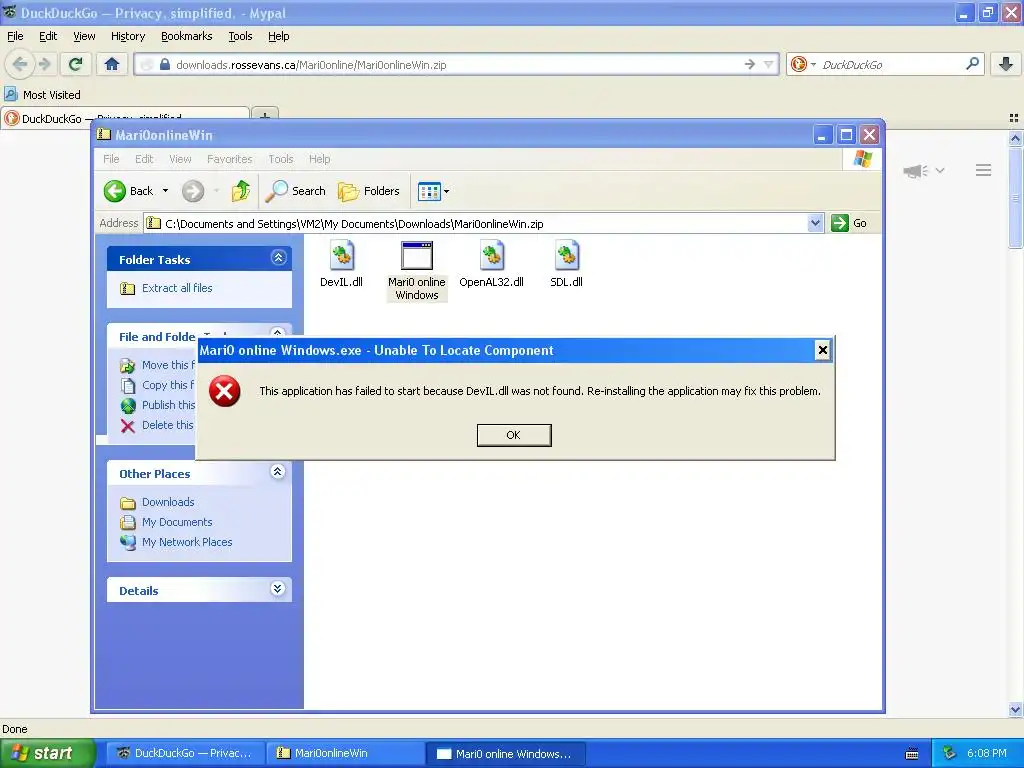
Task: Expand the Details panel
Action: (278, 589)
